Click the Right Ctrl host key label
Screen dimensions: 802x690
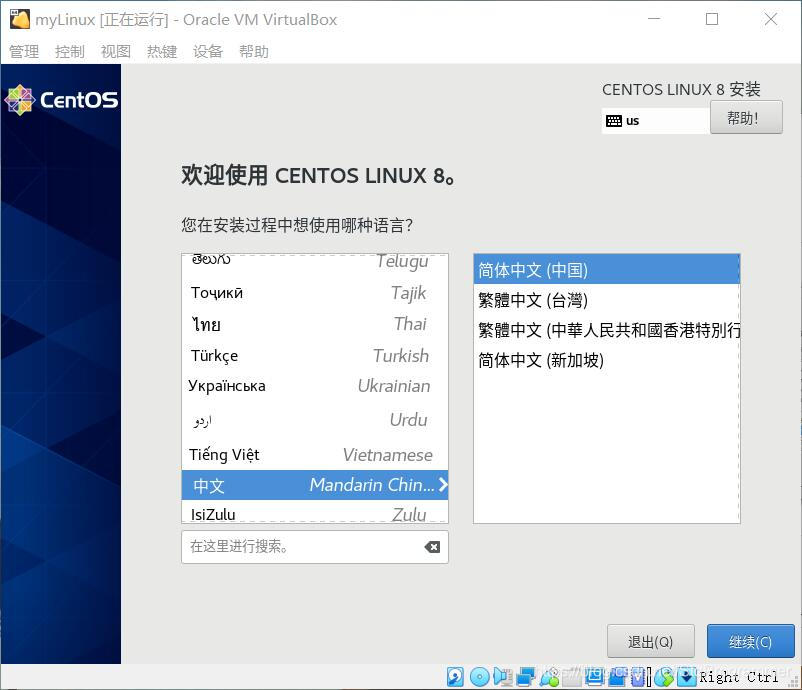(x=739, y=677)
